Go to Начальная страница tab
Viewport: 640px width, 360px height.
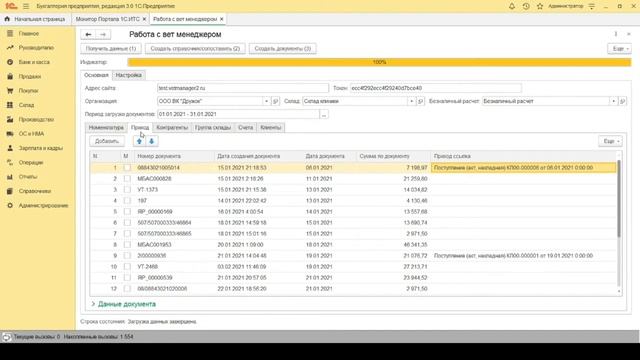(x=35, y=19)
